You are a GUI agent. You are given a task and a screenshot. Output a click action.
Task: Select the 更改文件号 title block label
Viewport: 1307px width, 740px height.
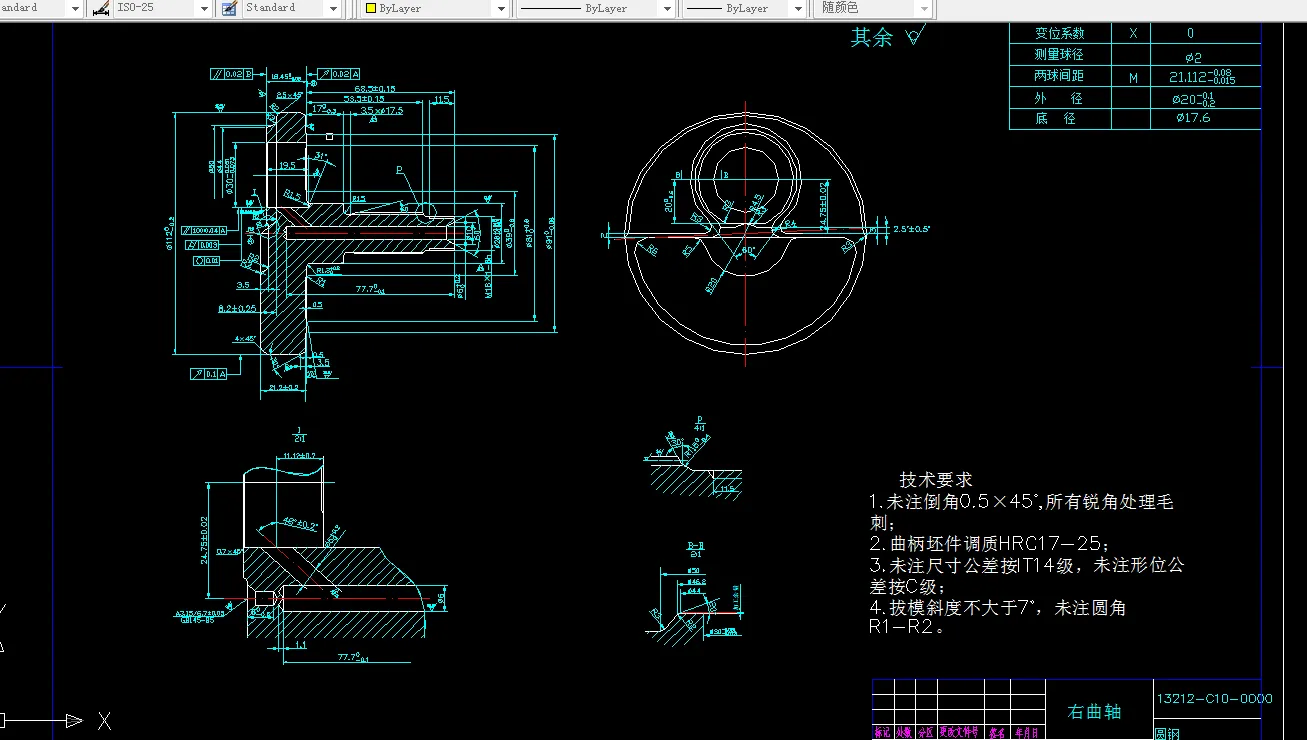[958, 732]
